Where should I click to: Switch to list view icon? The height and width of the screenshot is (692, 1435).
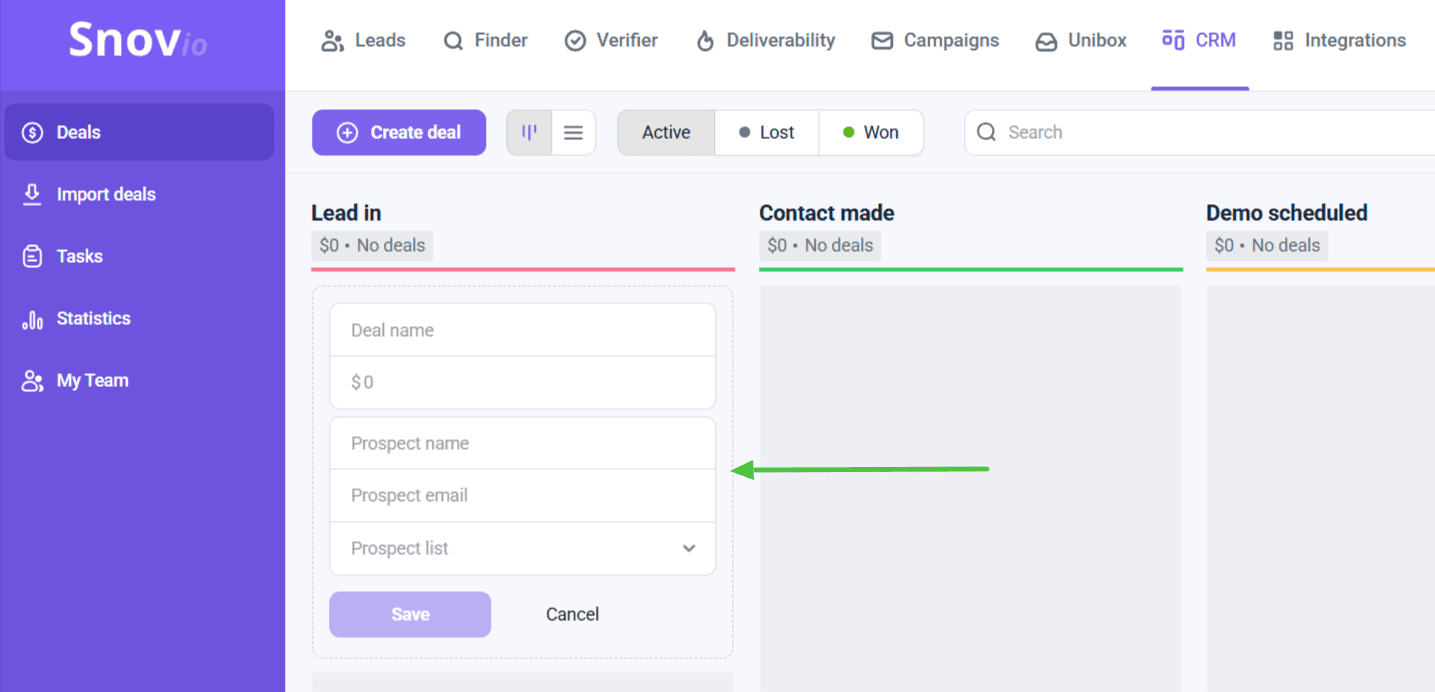point(573,132)
